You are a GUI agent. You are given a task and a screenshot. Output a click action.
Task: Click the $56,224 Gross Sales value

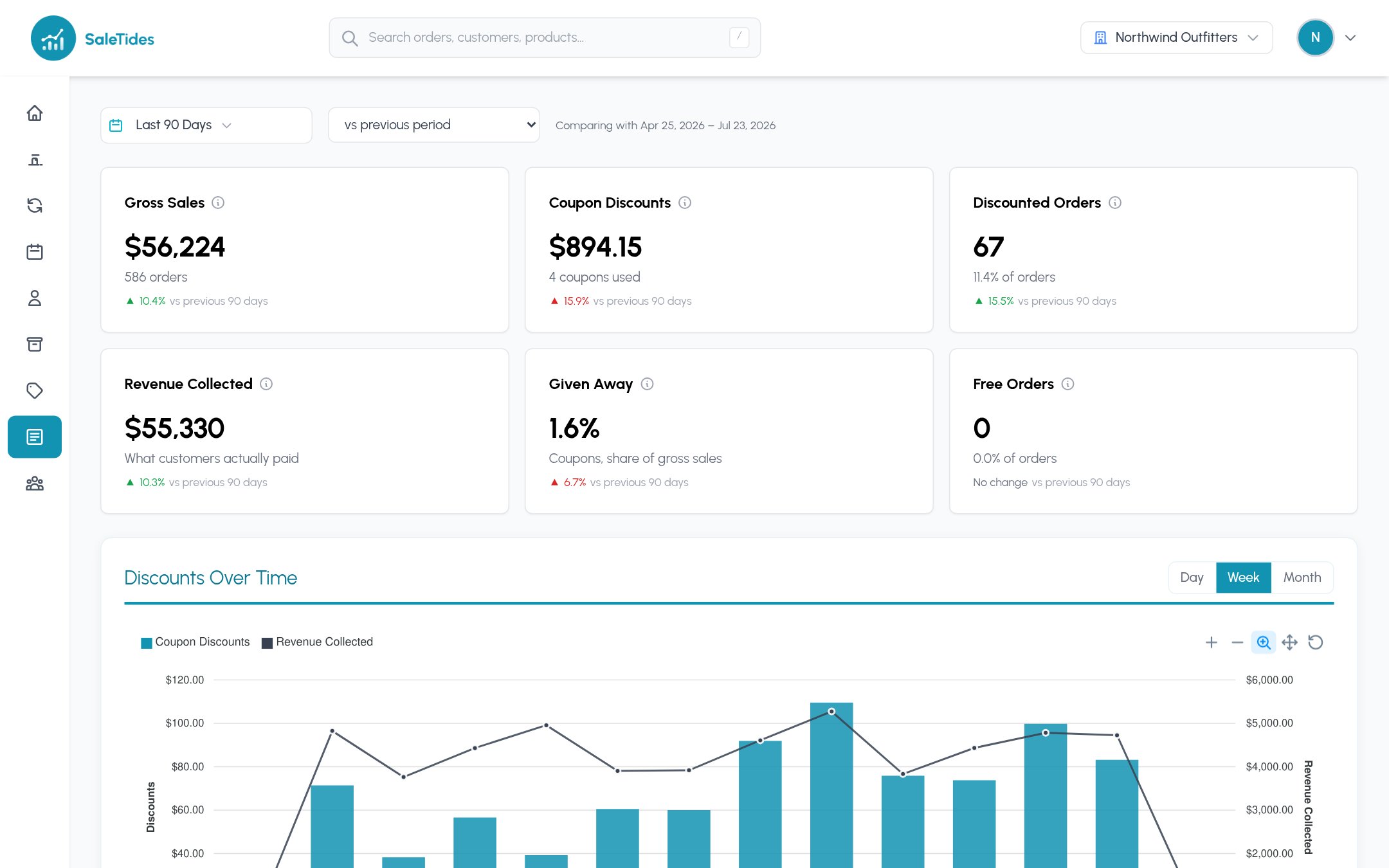click(175, 247)
